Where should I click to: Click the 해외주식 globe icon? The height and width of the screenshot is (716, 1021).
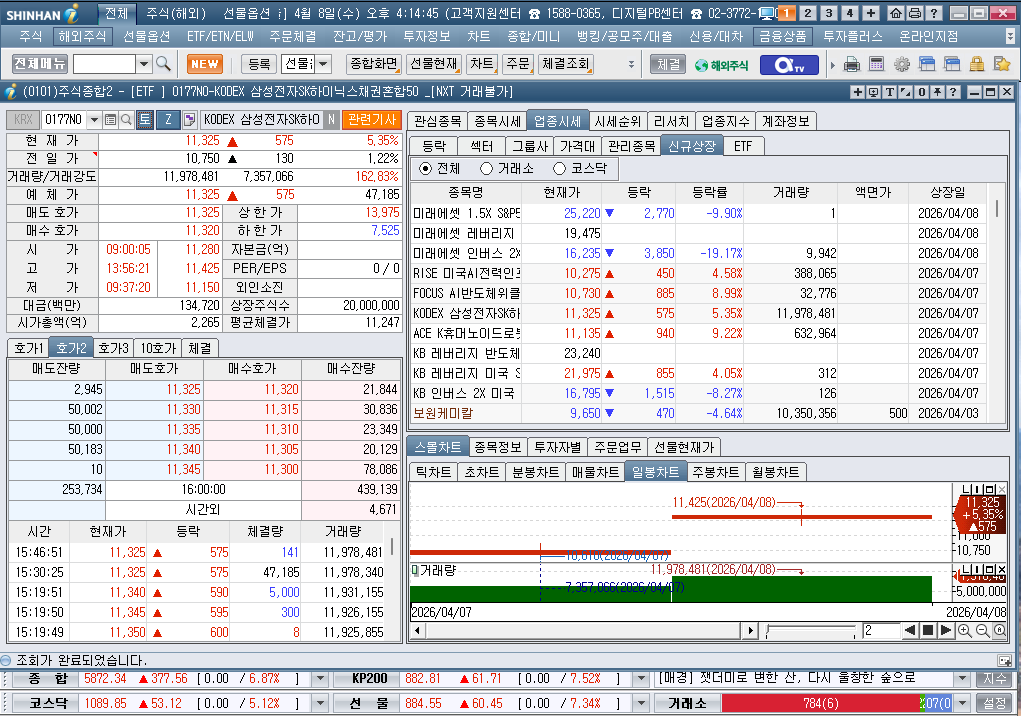tap(721, 64)
